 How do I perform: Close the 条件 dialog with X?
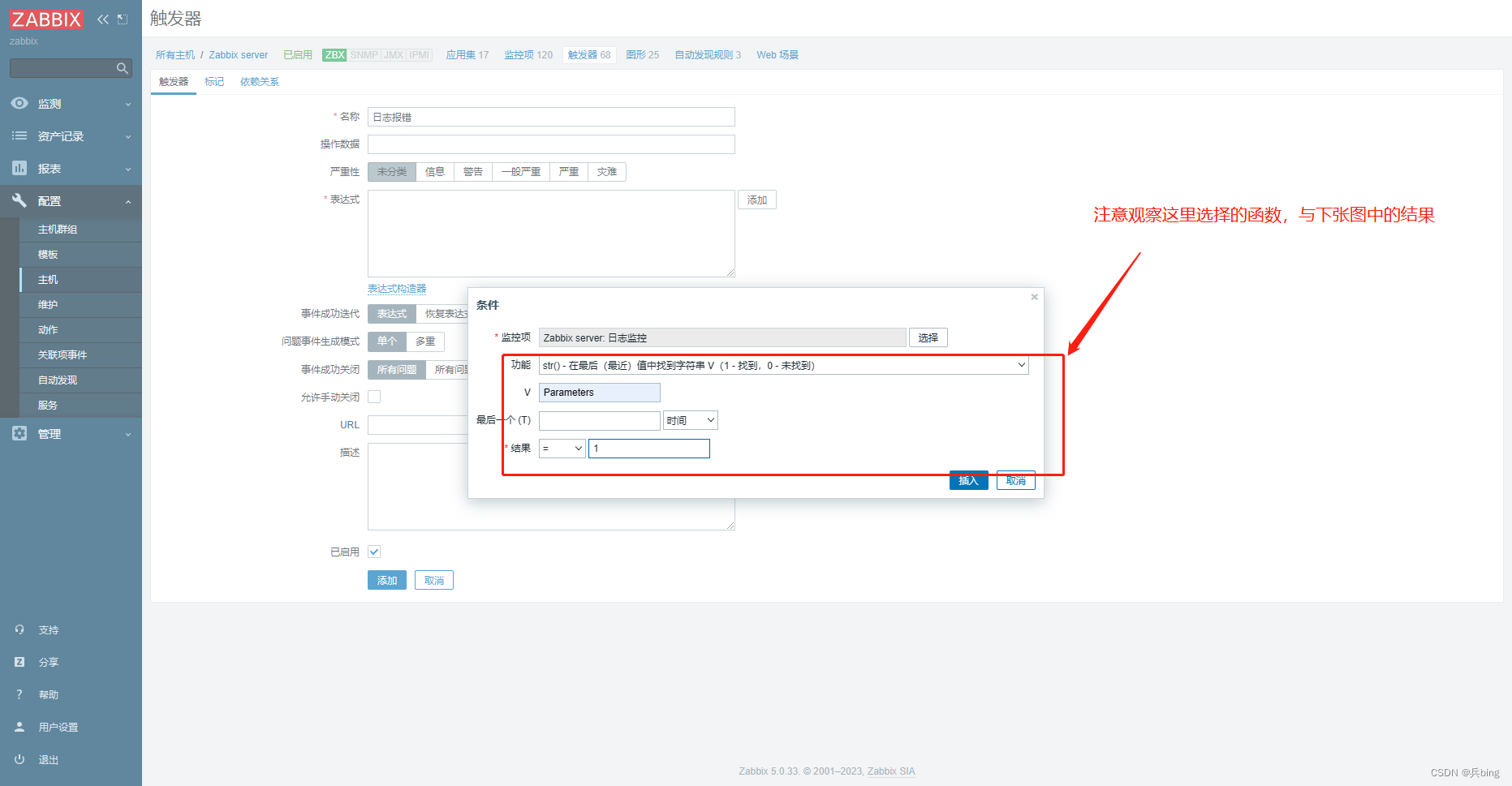pos(1034,297)
